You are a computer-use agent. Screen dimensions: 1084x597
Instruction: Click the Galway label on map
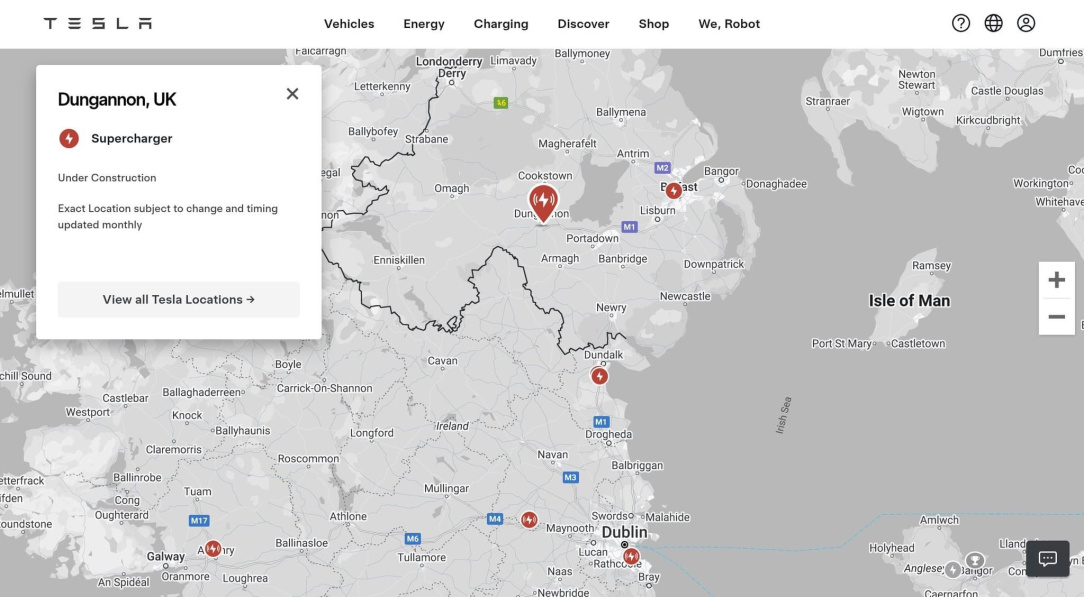(x=166, y=556)
